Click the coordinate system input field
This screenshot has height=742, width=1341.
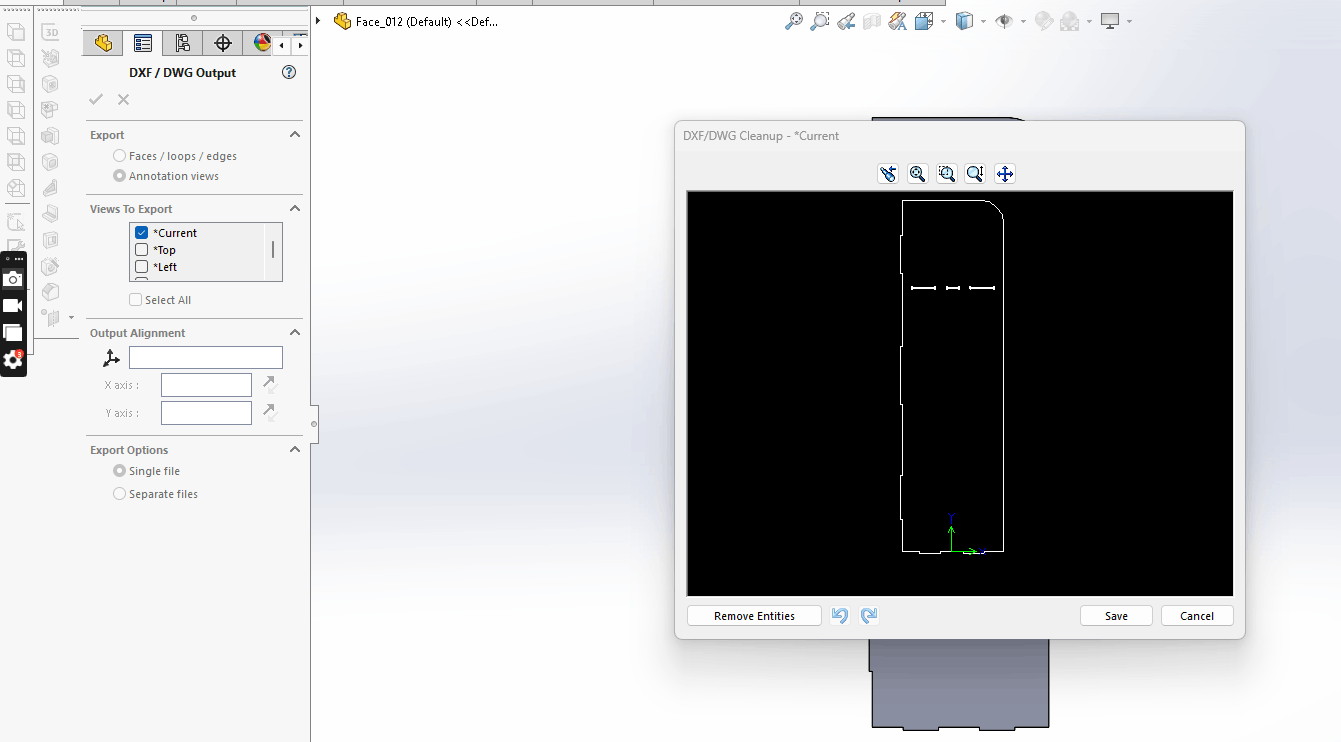(x=206, y=358)
